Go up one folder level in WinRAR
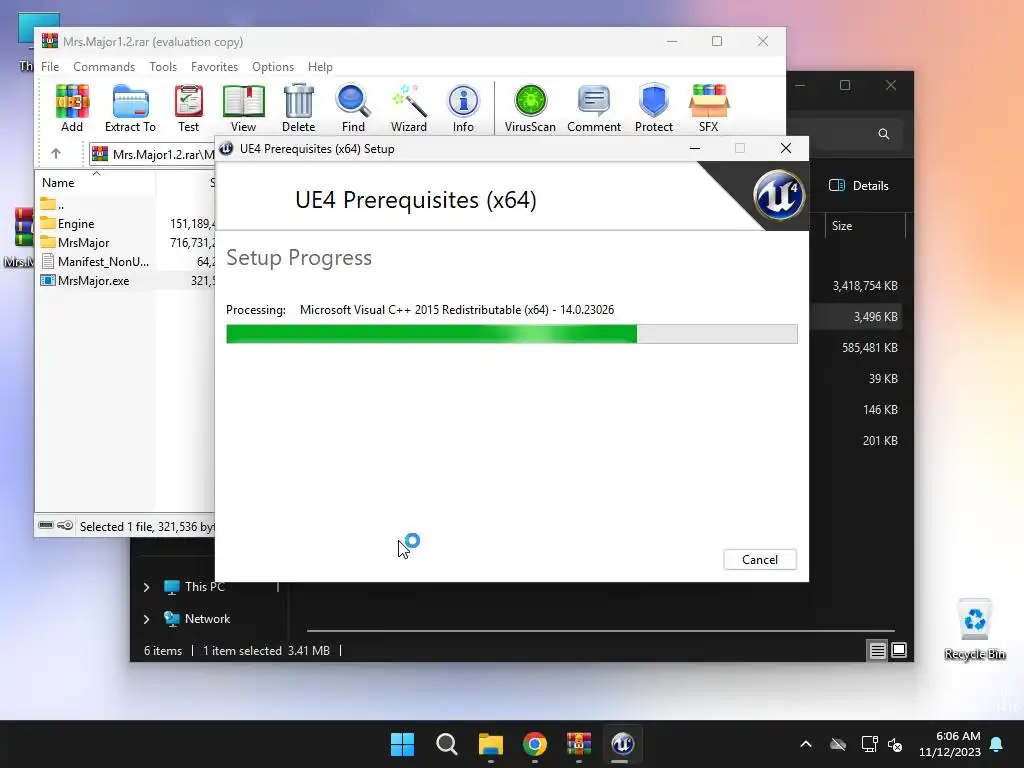Image resolution: width=1024 pixels, height=768 pixels. coord(56,154)
